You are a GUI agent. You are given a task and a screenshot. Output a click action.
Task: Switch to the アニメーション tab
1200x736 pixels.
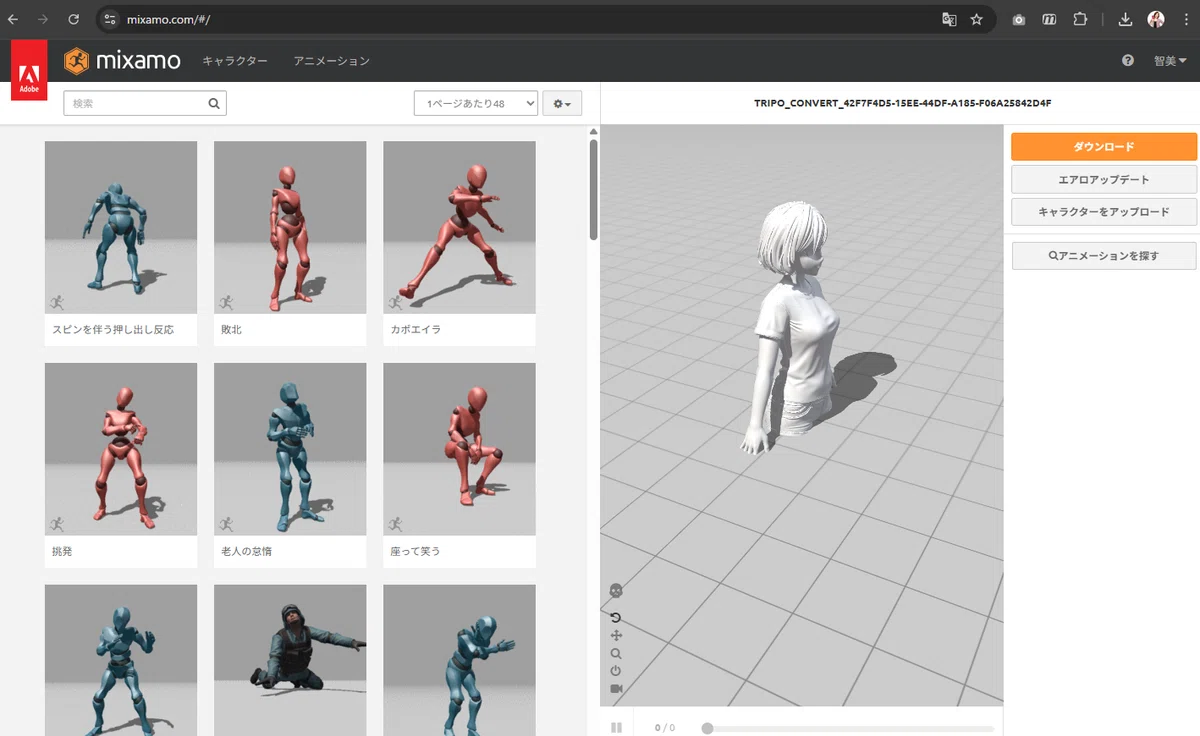coord(331,61)
